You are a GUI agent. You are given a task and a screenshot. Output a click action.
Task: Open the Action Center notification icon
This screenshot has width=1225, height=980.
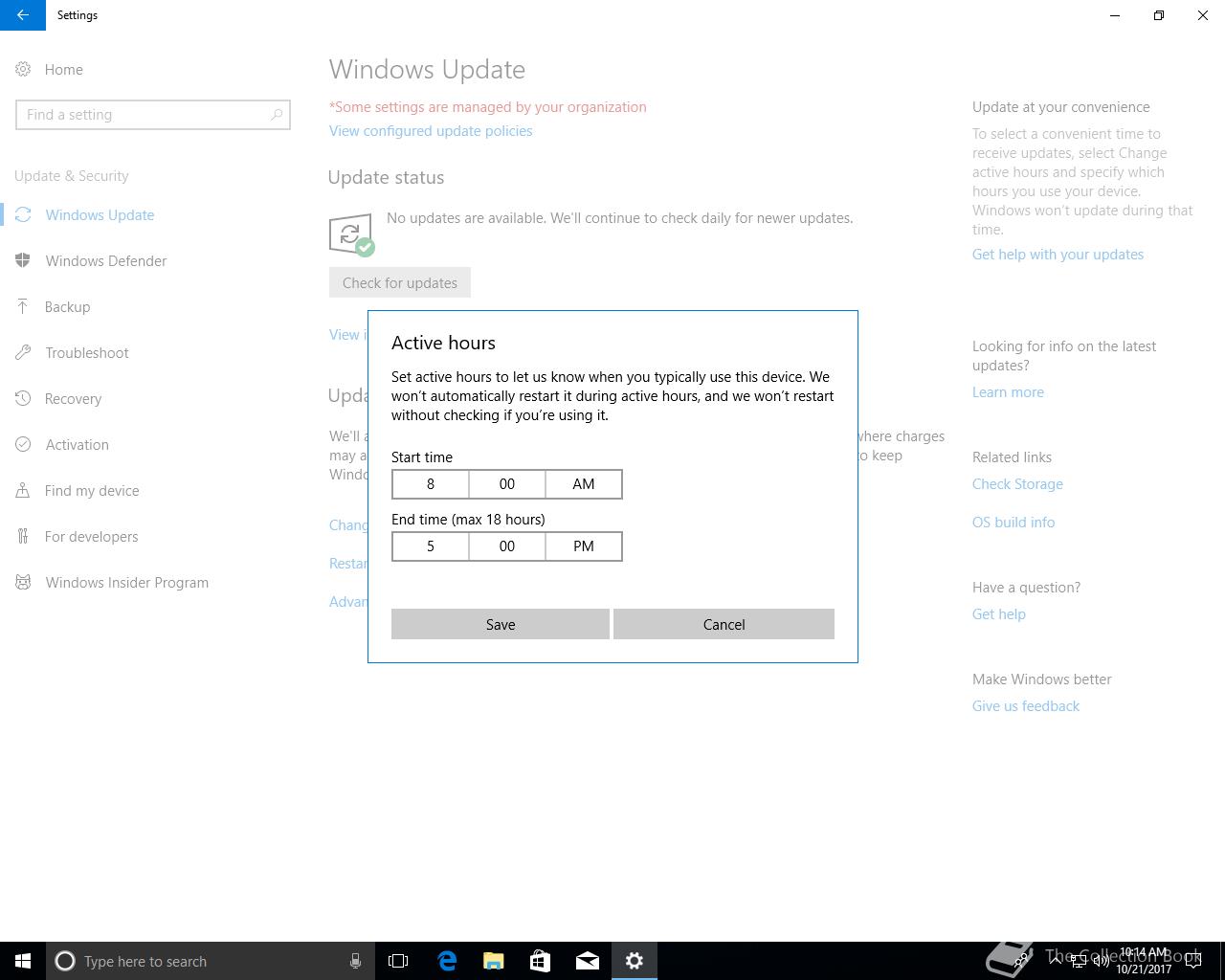coord(1193,961)
